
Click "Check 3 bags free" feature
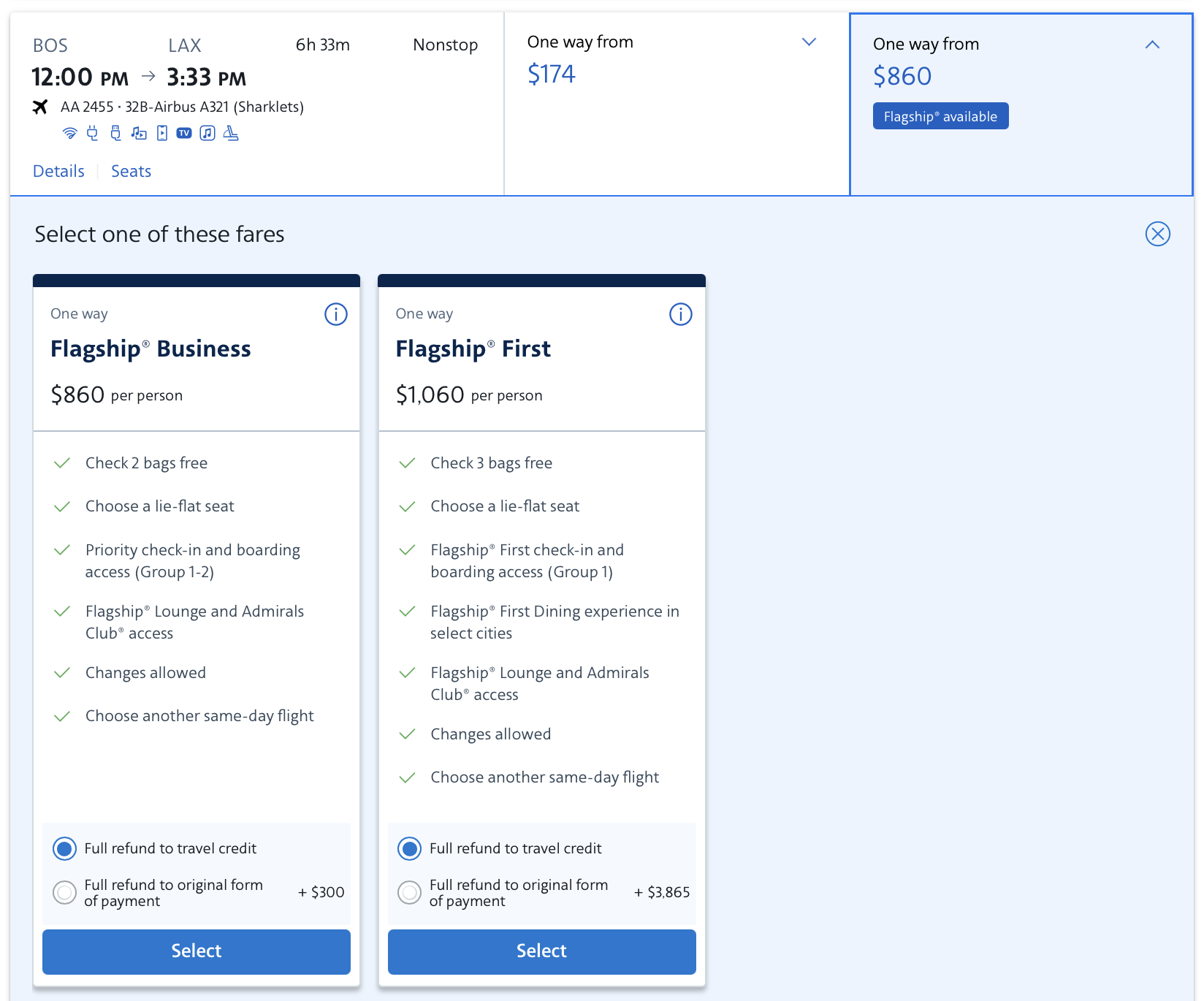click(x=492, y=463)
